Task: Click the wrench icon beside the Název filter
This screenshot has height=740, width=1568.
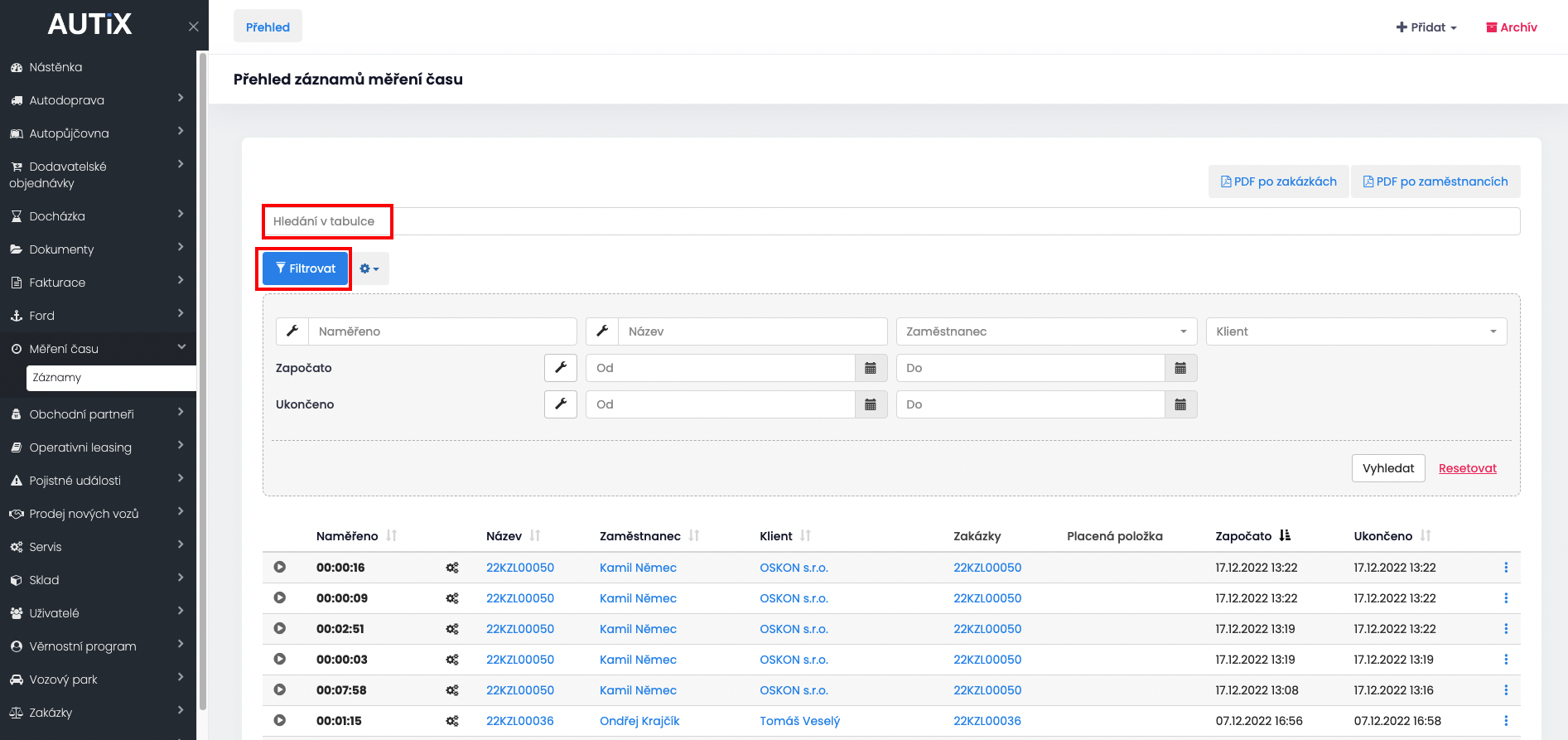Action: point(602,331)
